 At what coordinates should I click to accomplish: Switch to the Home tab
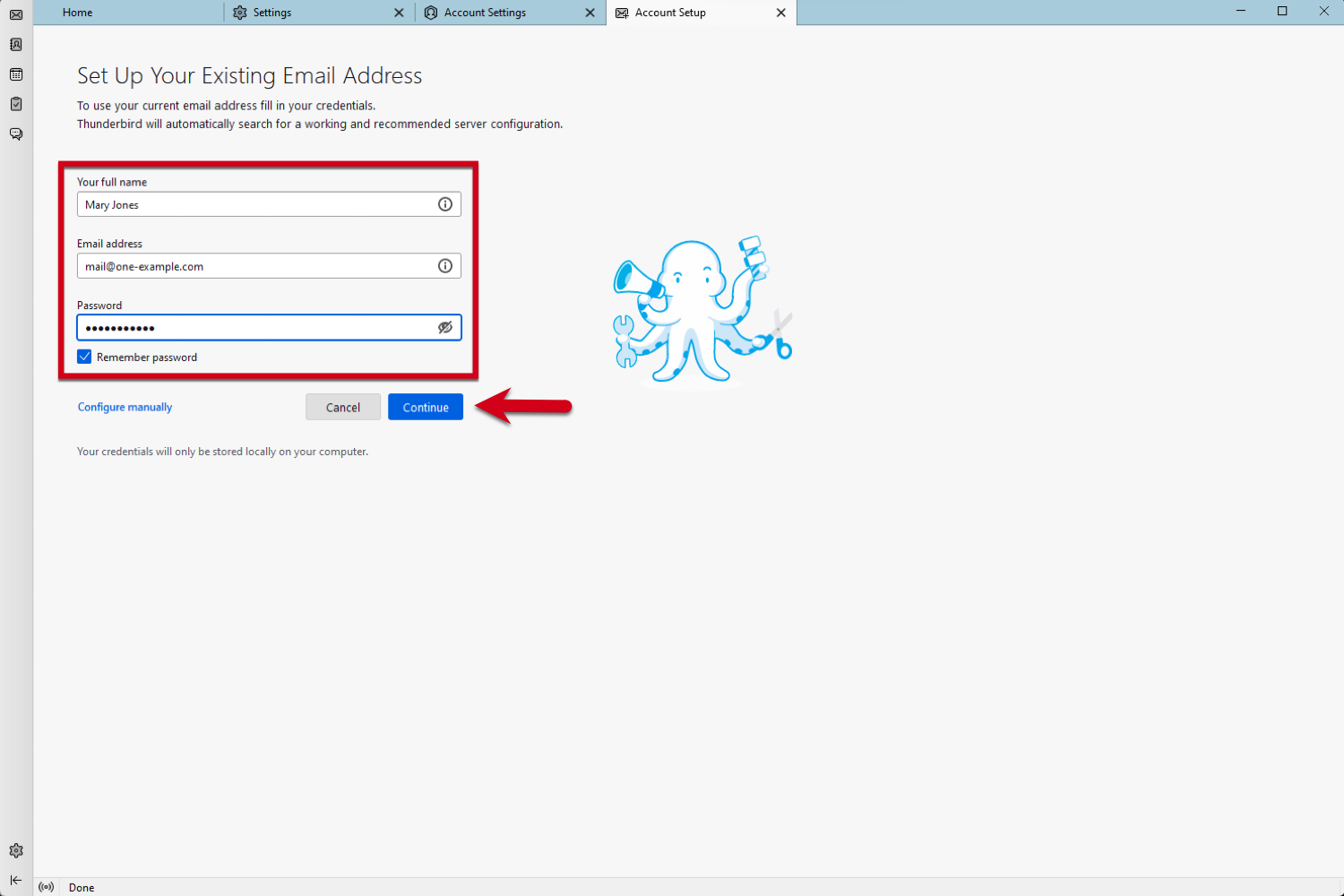coord(77,13)
